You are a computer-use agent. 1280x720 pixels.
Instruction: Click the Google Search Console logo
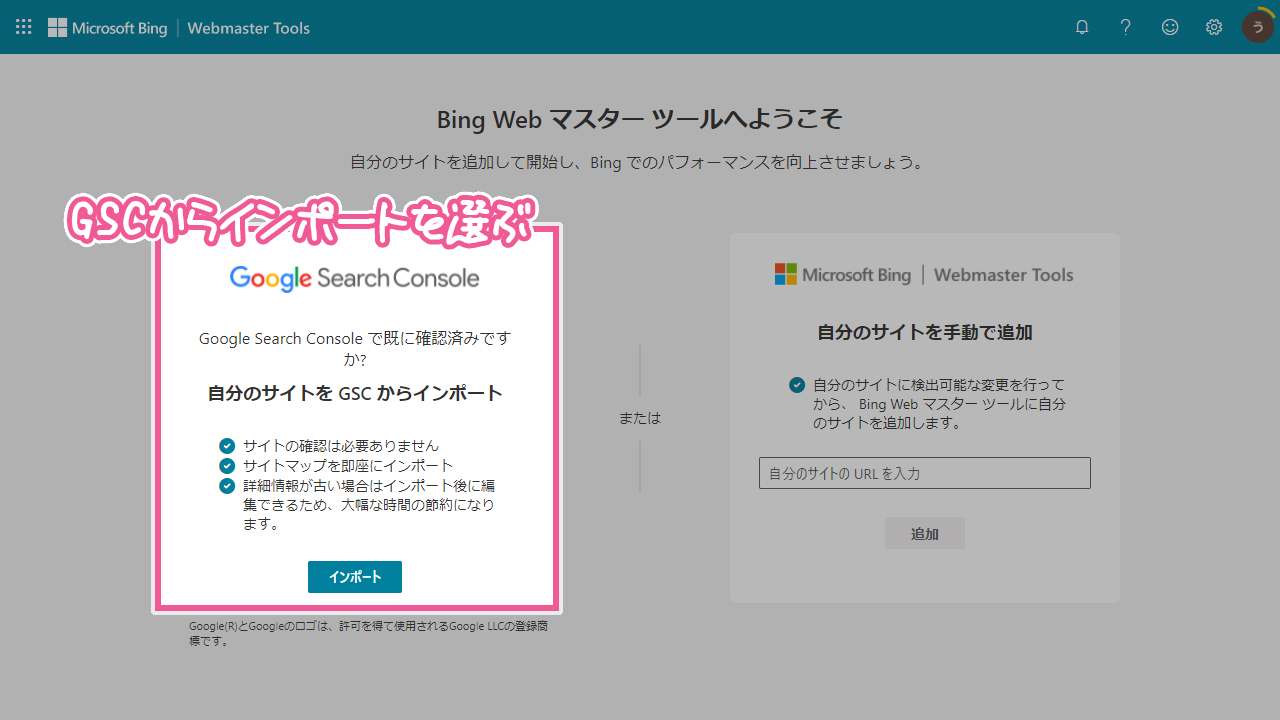[355, 278]
